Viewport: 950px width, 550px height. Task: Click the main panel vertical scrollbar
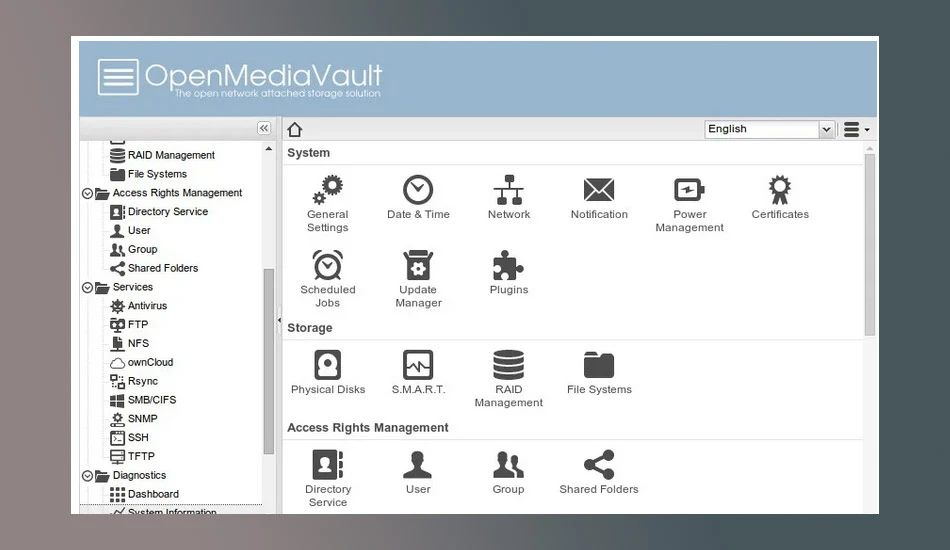(869, 245)
